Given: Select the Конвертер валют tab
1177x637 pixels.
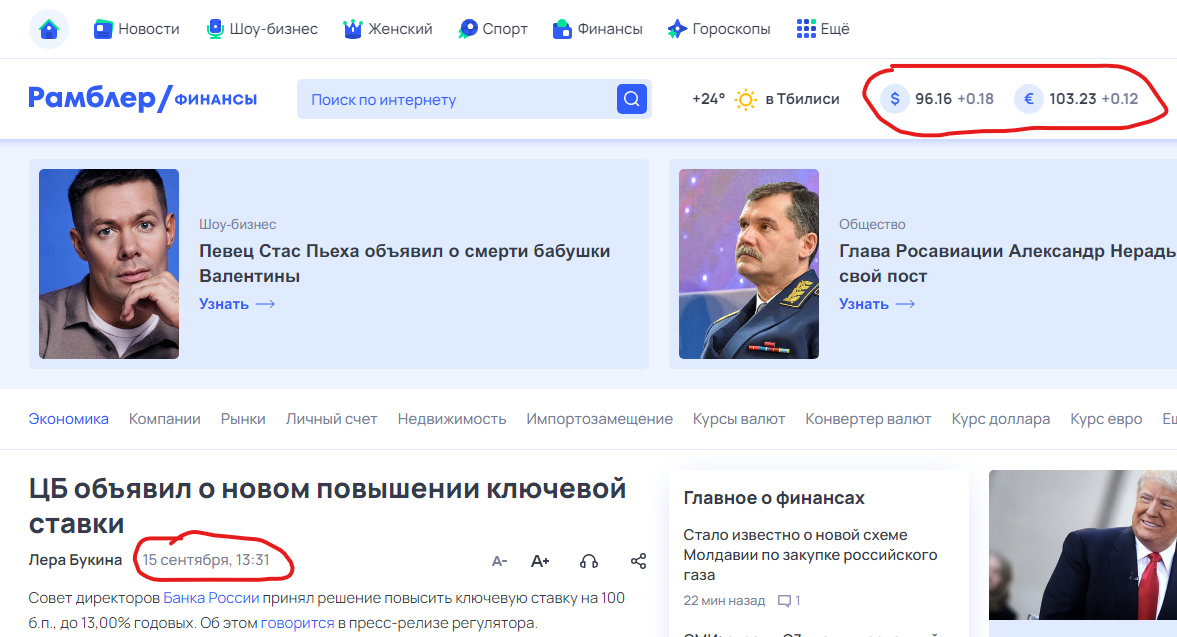Looking at the screenshot, I should pyautogui.click(x=868, y=419).
